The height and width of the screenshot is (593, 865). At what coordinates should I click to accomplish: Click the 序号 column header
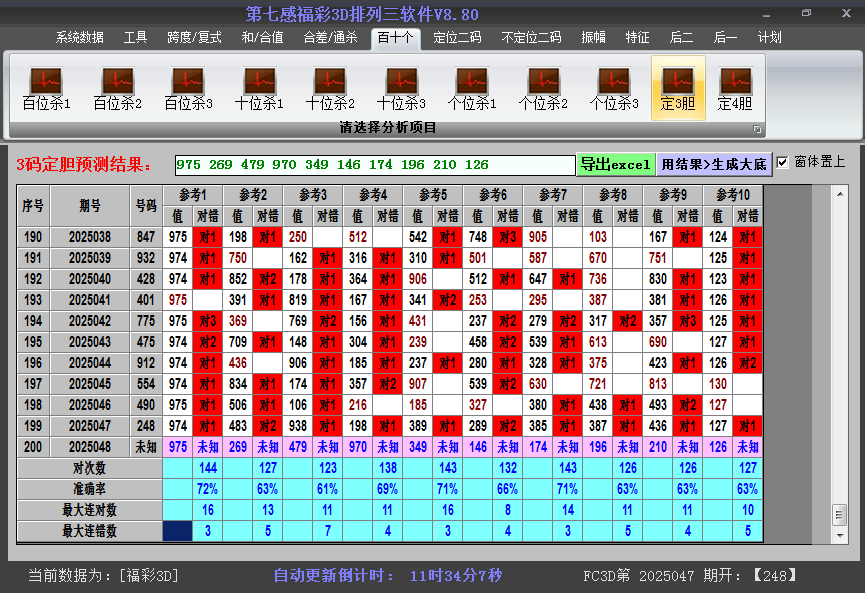[x=33, y=206]
